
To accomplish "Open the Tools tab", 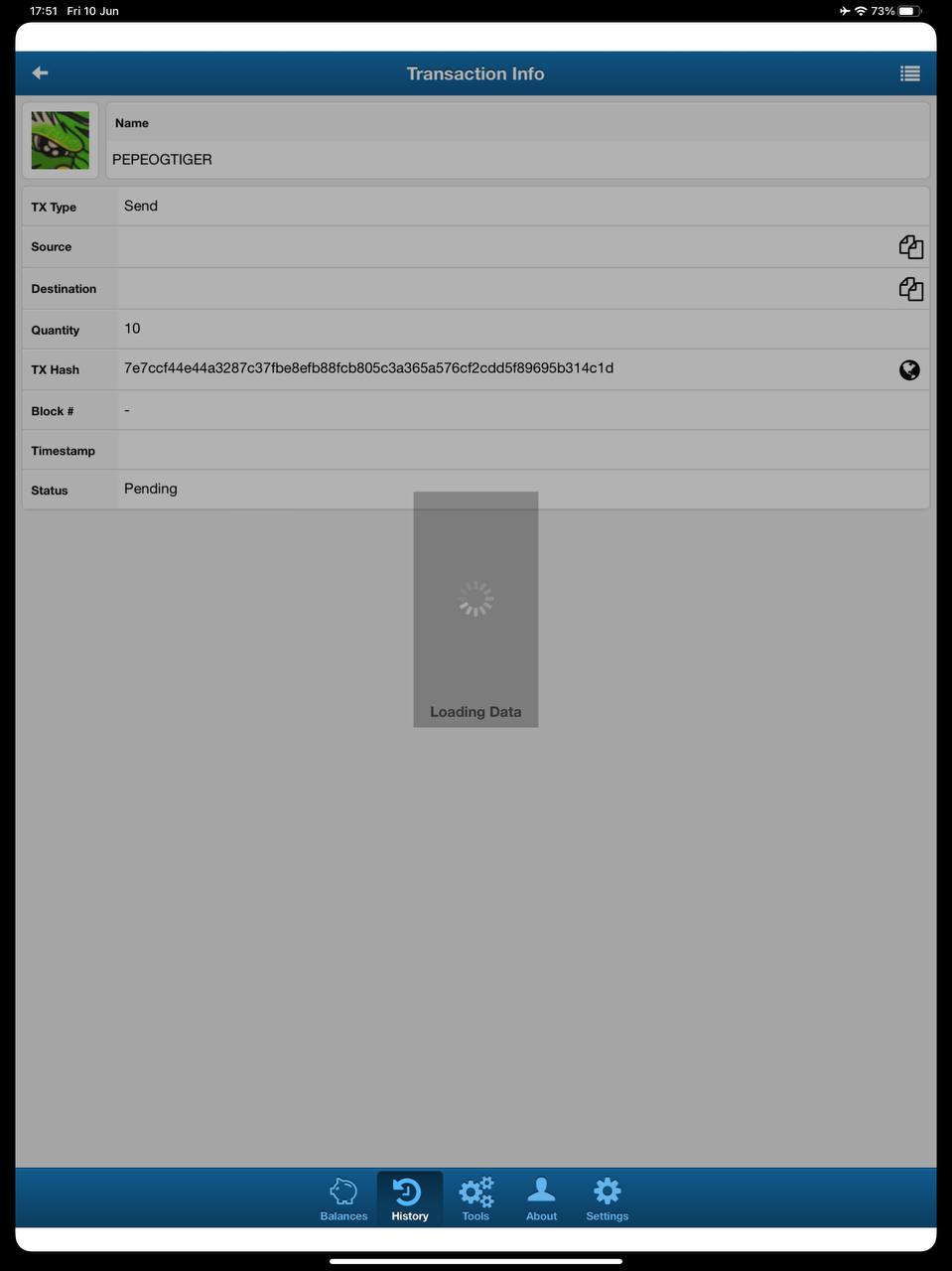I will tap(476, 1199).
